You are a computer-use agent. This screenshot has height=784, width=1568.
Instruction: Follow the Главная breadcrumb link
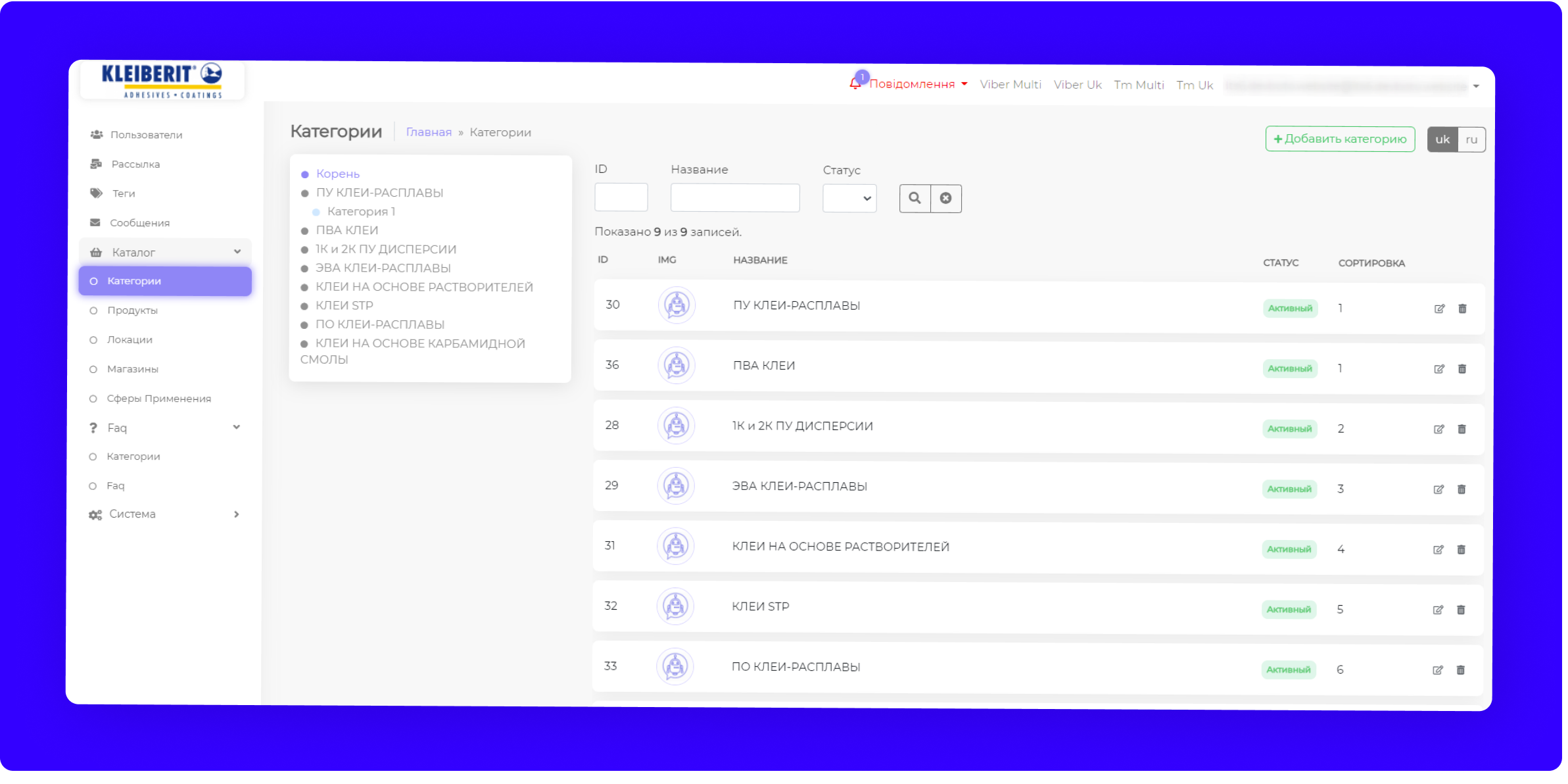pyautogui.click(x=429, y=132)
